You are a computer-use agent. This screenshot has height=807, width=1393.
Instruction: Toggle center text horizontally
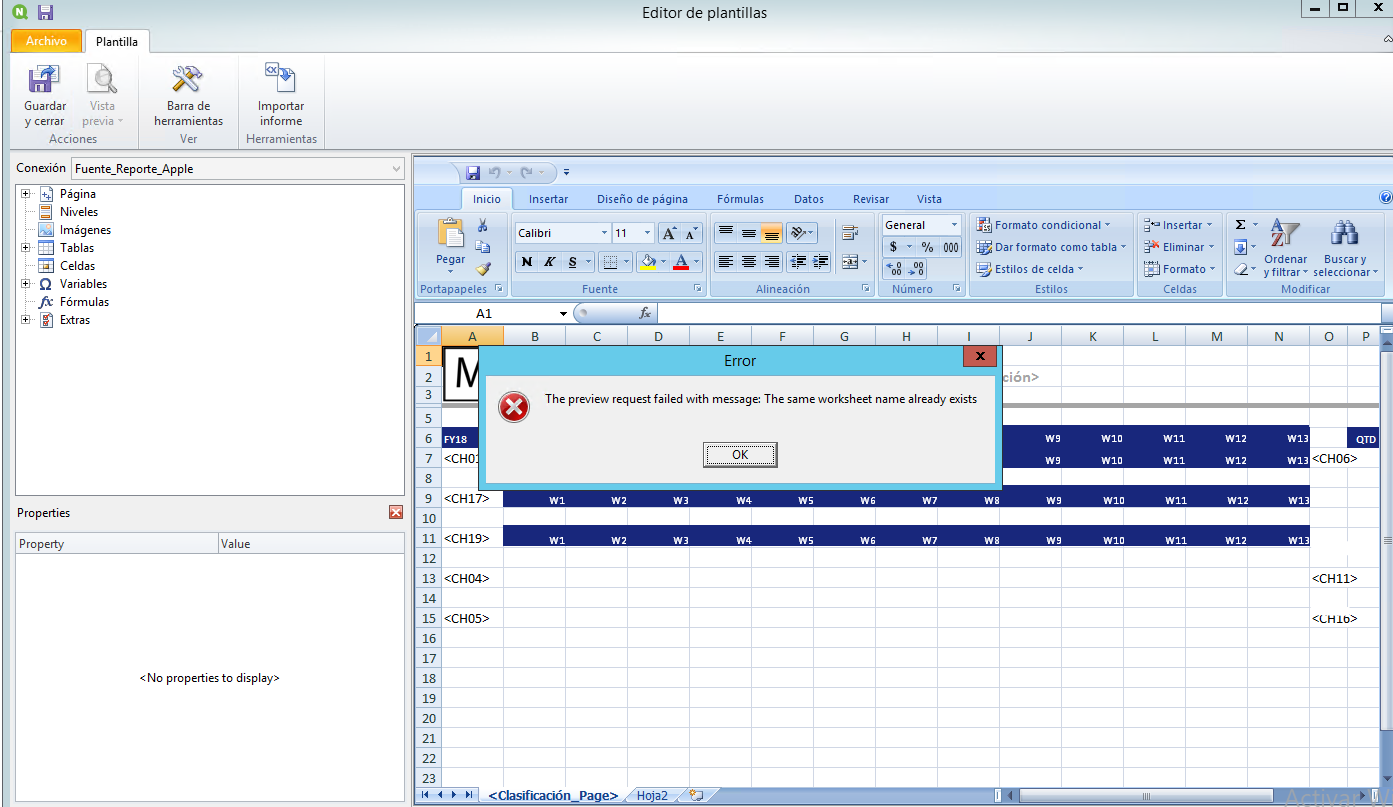(749, 262)
